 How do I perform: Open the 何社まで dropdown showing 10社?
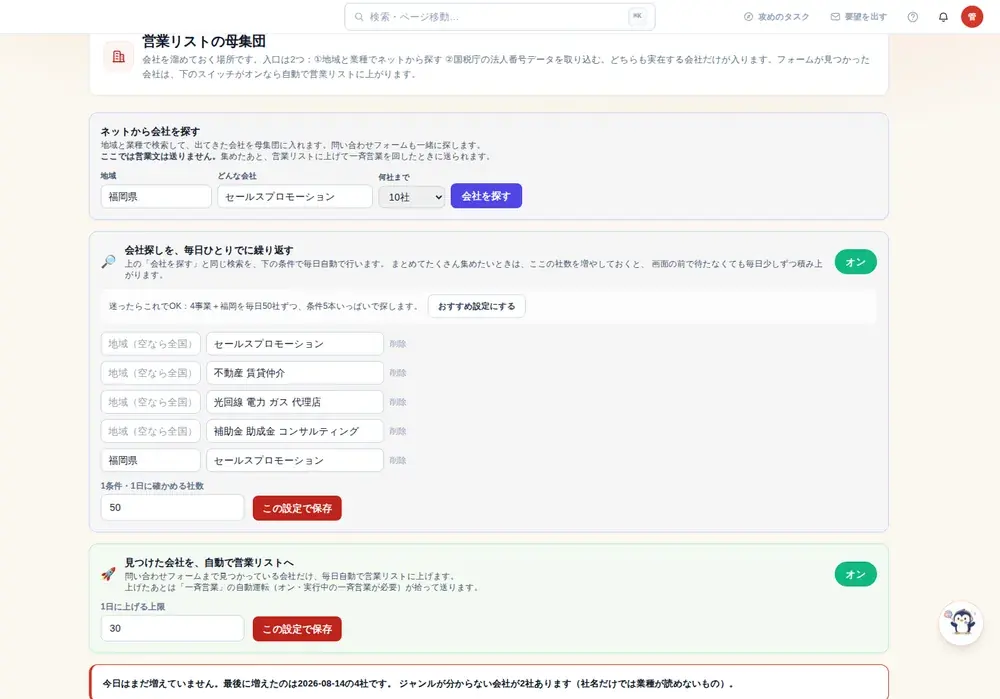[x=412, y=197]
